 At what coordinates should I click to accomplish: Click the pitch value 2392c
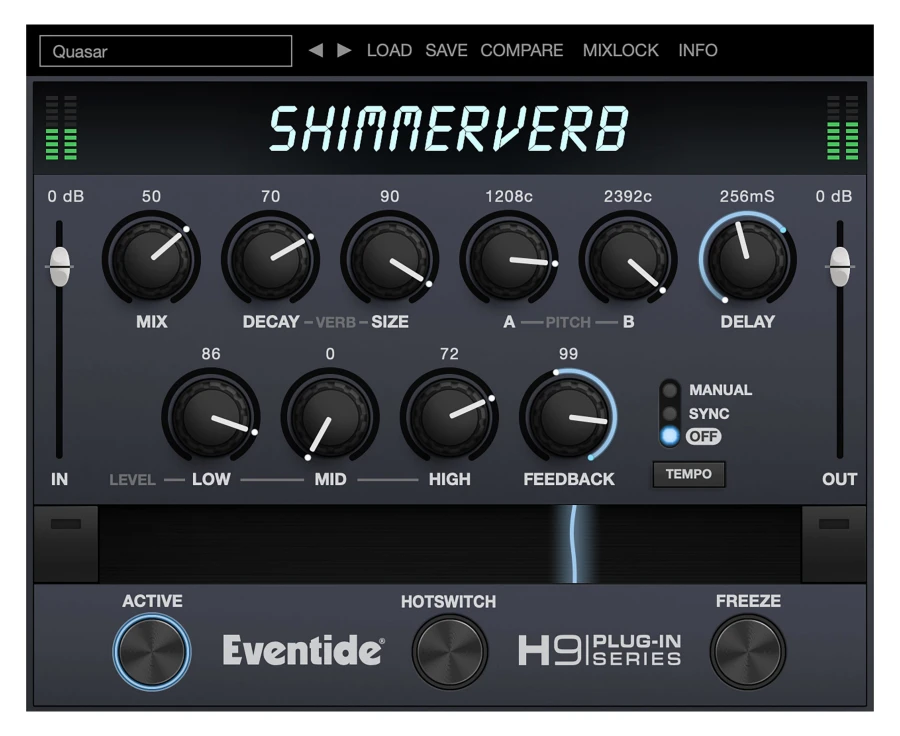click(628, 196)
